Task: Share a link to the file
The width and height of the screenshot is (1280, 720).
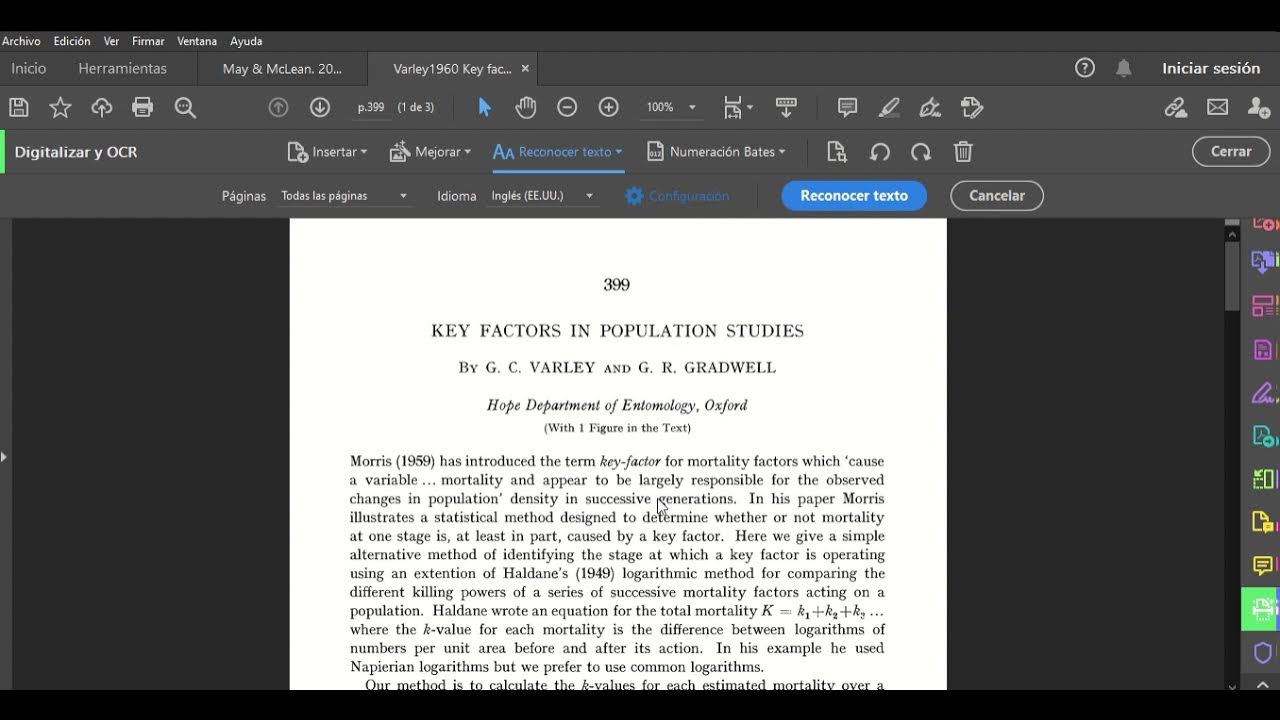Action: pyautogui.click(x=1176, y=107)
